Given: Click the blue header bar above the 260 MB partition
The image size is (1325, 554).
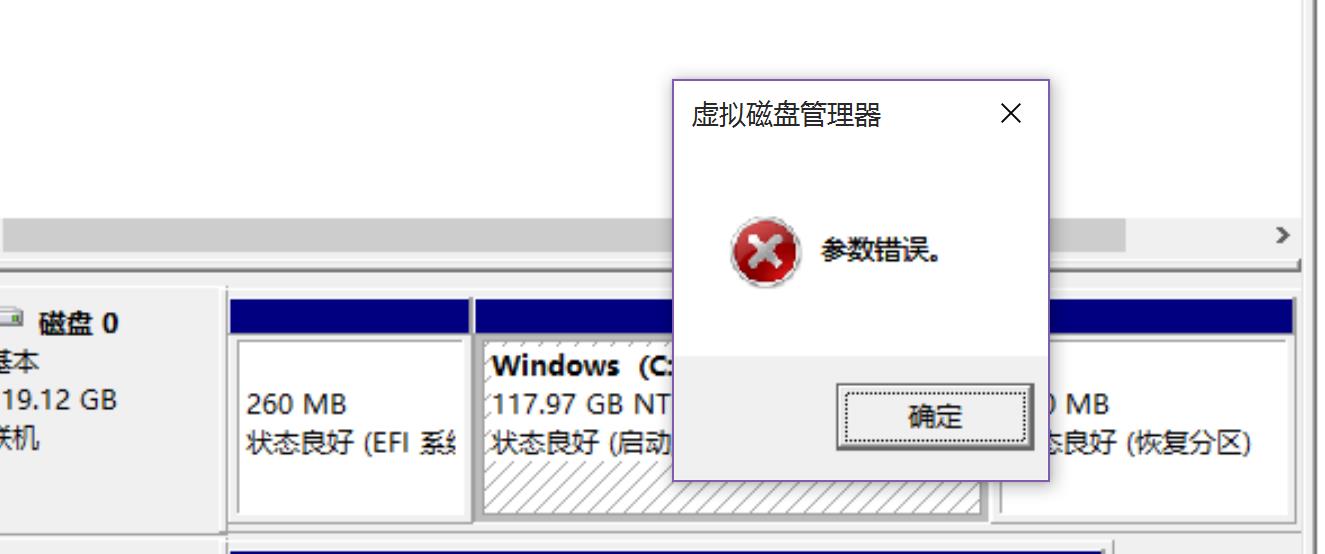Looking at the screenshot, I should point(349,316).
